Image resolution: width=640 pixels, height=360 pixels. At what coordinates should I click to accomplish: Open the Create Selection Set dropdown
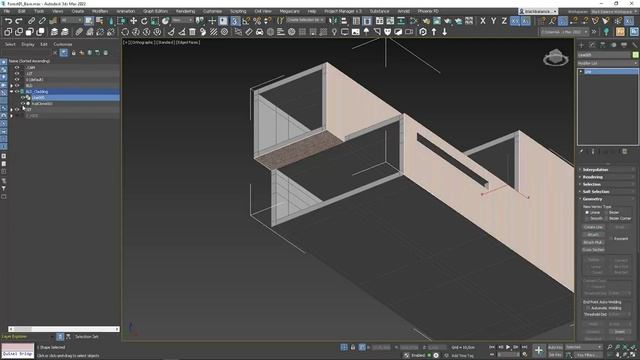pos(305,20)
